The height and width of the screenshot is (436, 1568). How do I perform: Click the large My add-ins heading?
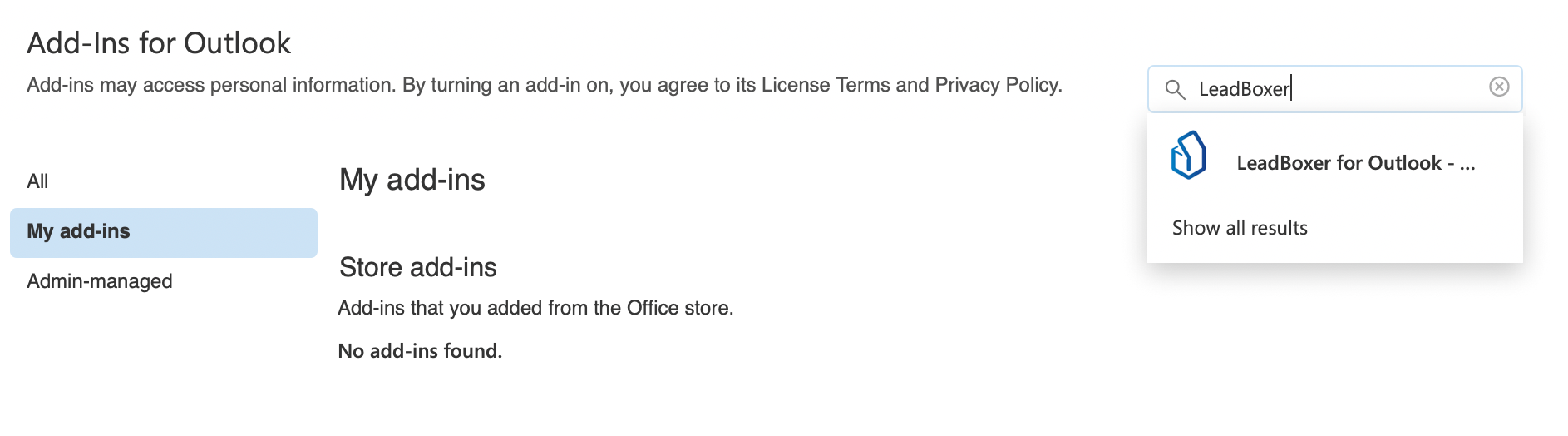point(412,180)
